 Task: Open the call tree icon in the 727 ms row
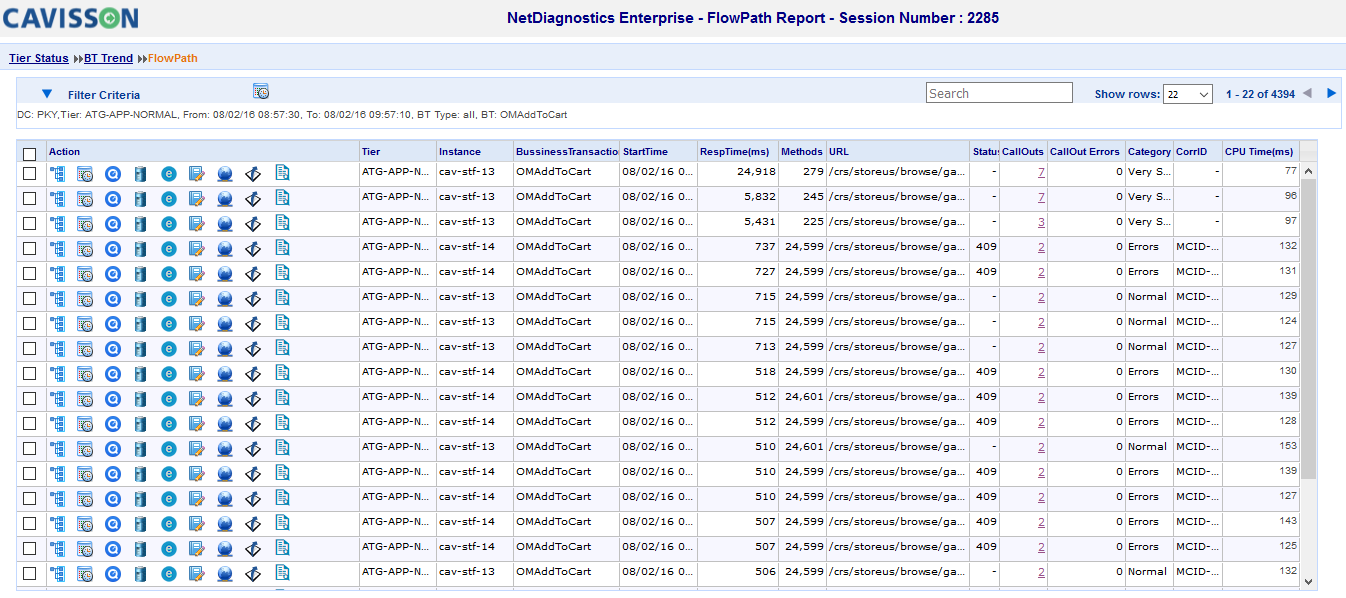pos(57,273)
